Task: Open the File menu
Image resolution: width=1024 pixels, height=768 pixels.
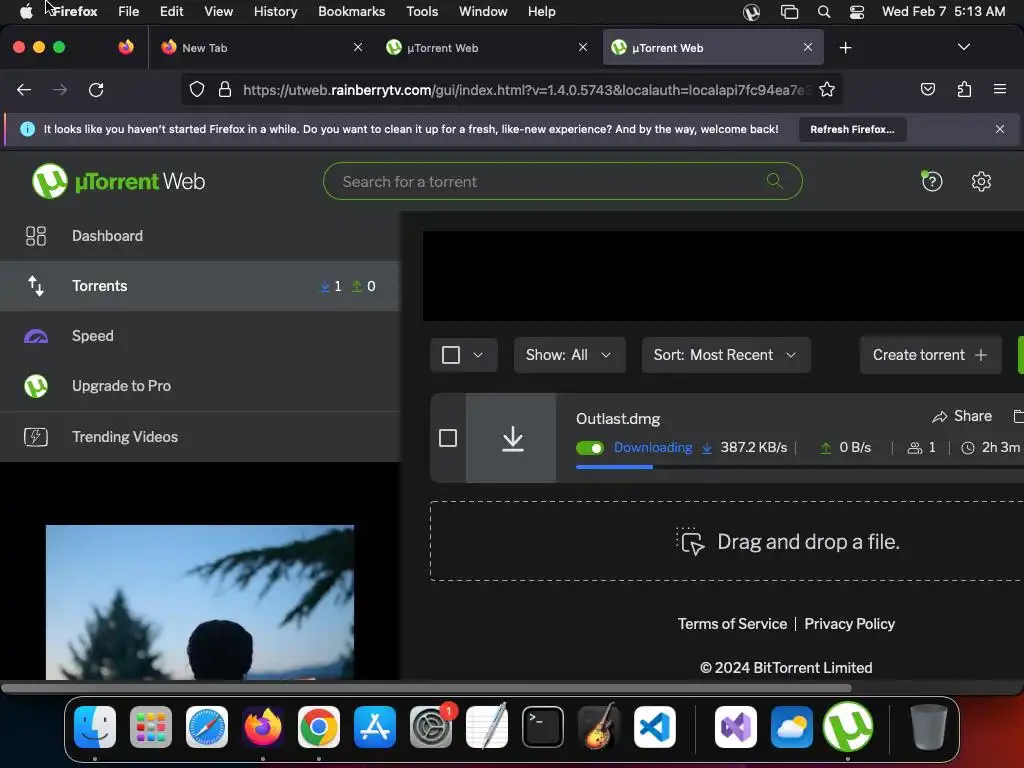Action: (x=128, y=11)
